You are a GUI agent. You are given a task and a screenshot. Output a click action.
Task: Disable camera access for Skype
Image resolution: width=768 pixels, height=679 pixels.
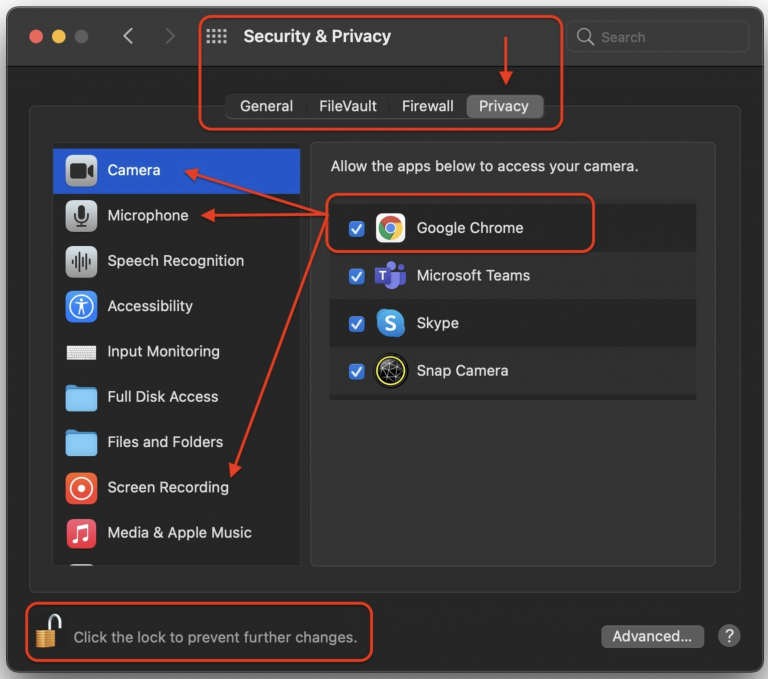pyautogui.click(x=357, y=324)
